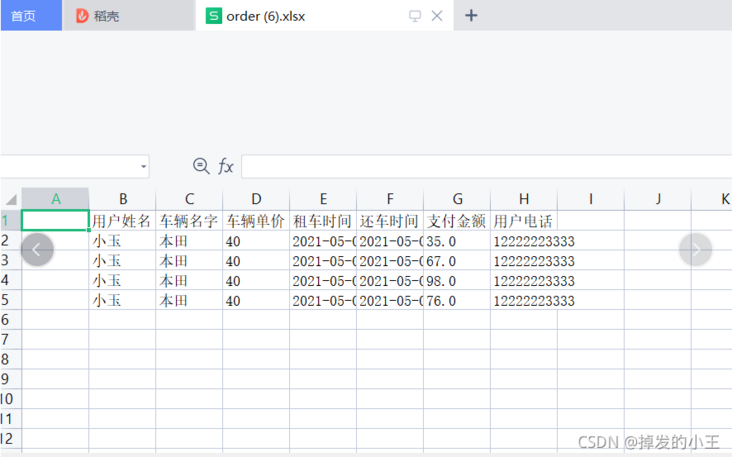Viewport: 732px width, 457px height.
Task: Select row 5 header
Action: (x=10, y=300)
